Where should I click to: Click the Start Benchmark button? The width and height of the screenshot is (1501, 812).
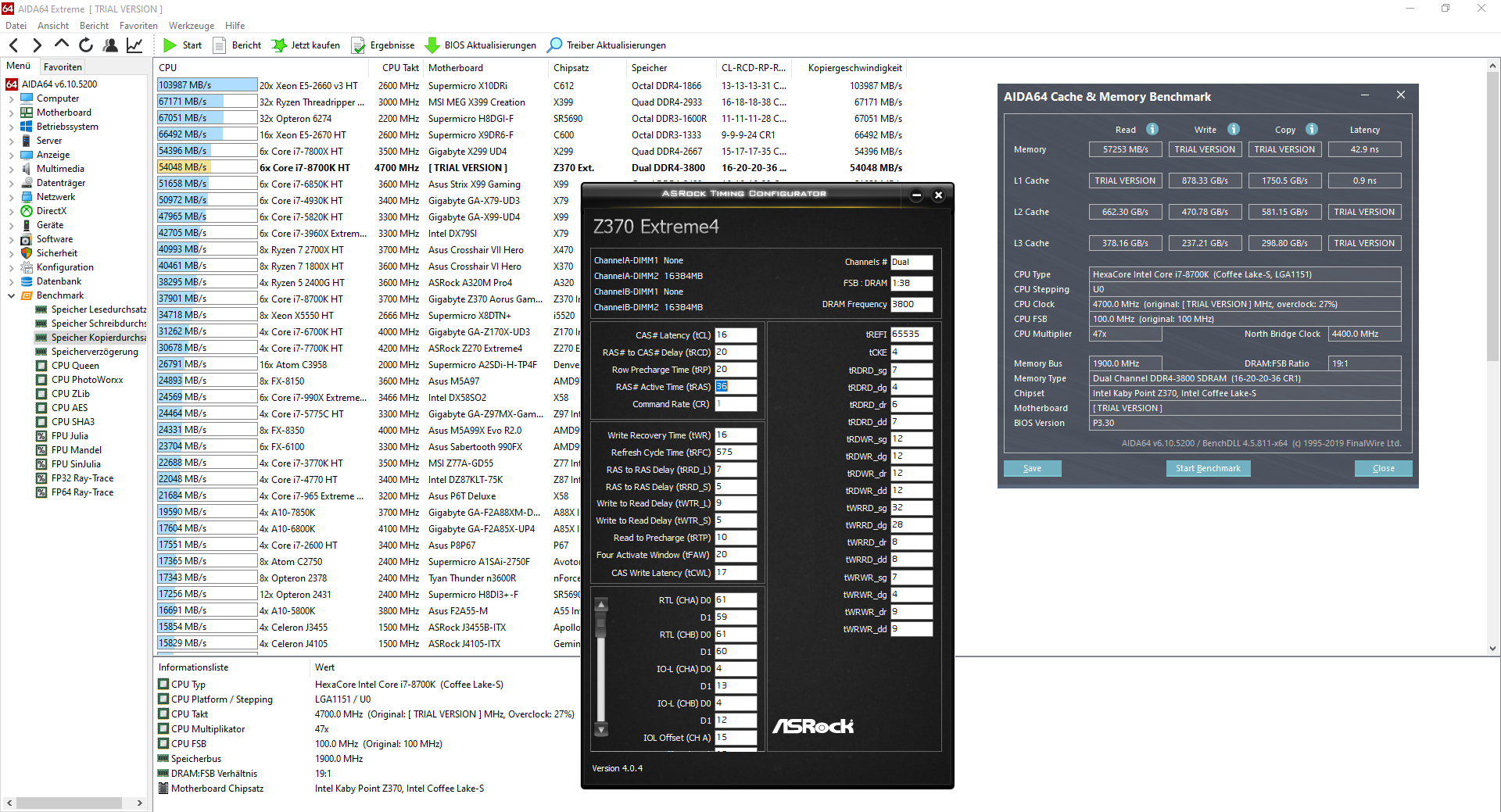(x=1208, y=468)
